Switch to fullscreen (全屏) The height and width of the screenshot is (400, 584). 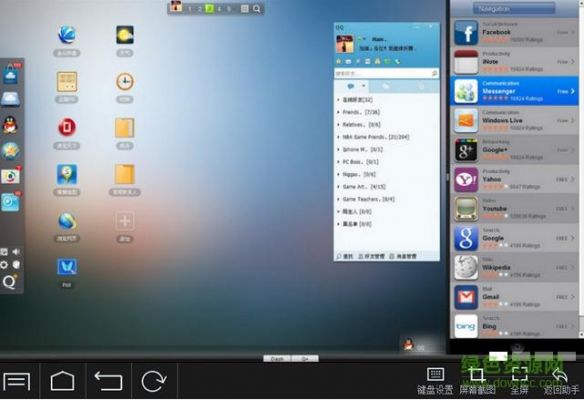click(519, 381)
